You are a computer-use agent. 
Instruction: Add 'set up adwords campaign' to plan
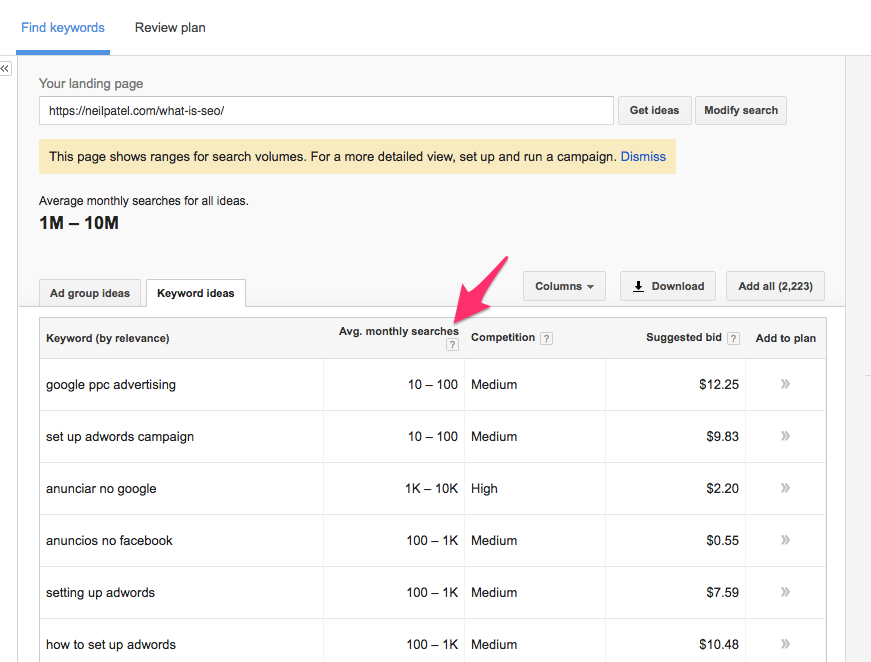[785, 436]
